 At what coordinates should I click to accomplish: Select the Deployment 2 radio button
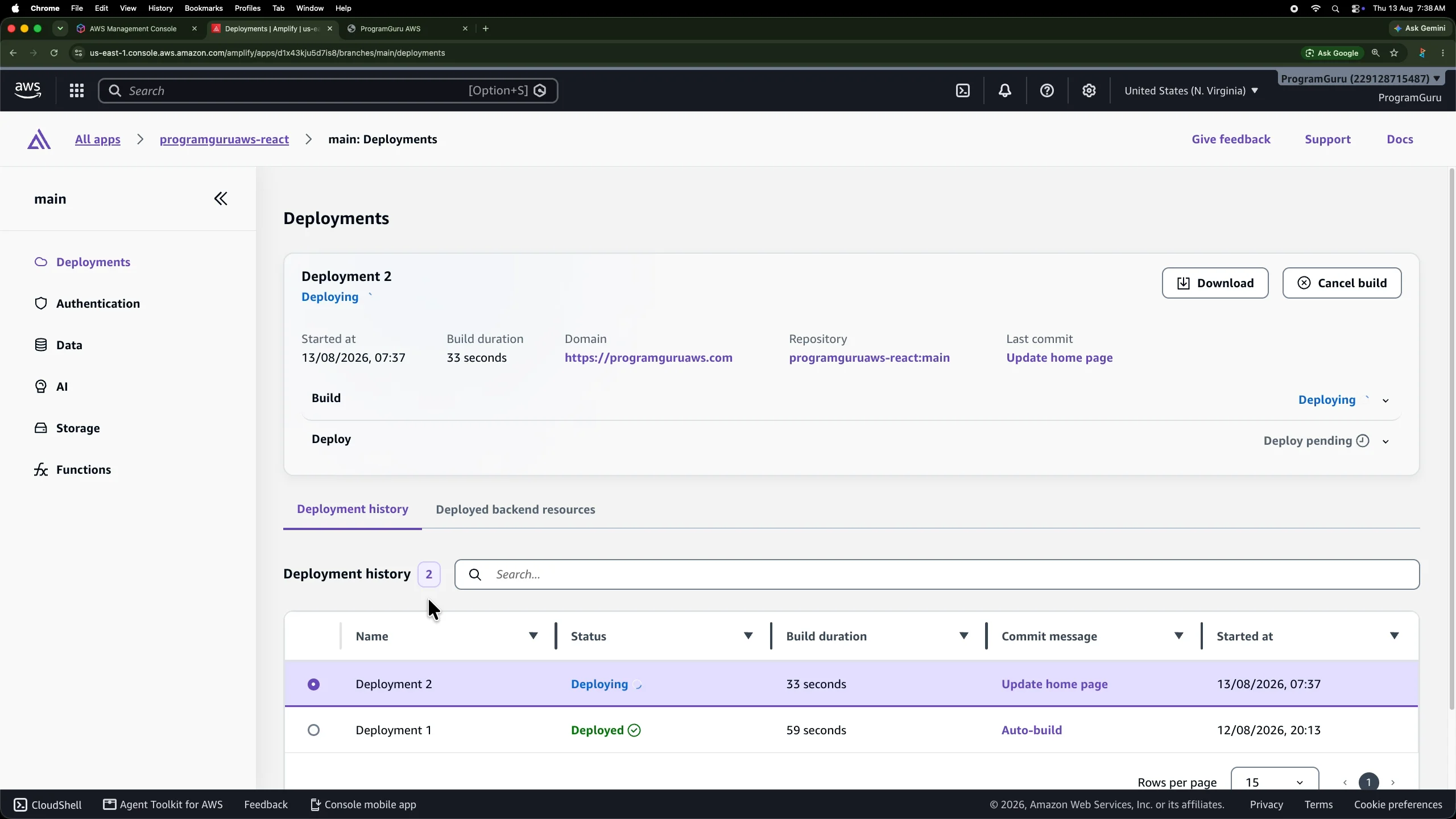click(314, 684)
